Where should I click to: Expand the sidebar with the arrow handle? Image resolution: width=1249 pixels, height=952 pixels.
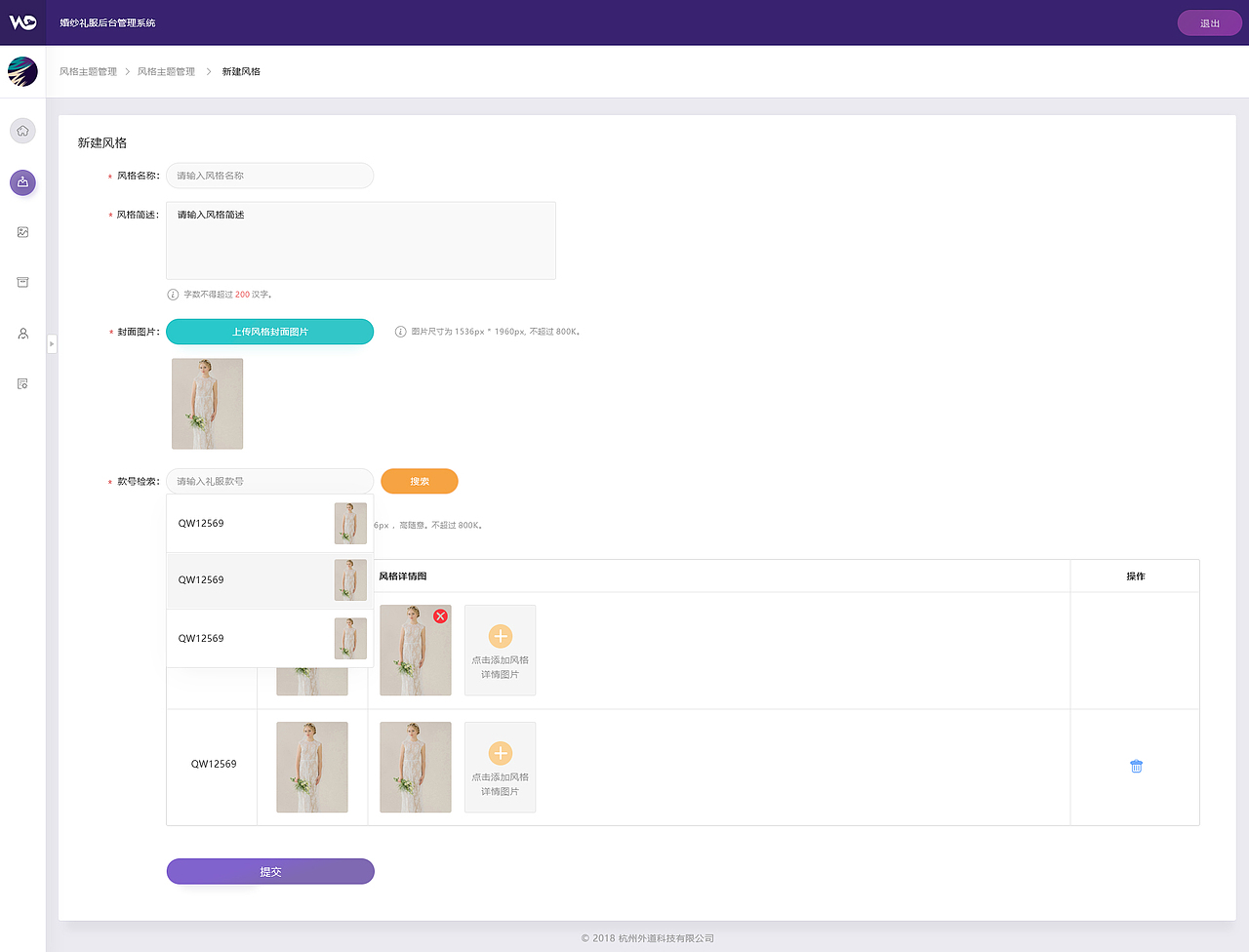[x=52, y=343]
